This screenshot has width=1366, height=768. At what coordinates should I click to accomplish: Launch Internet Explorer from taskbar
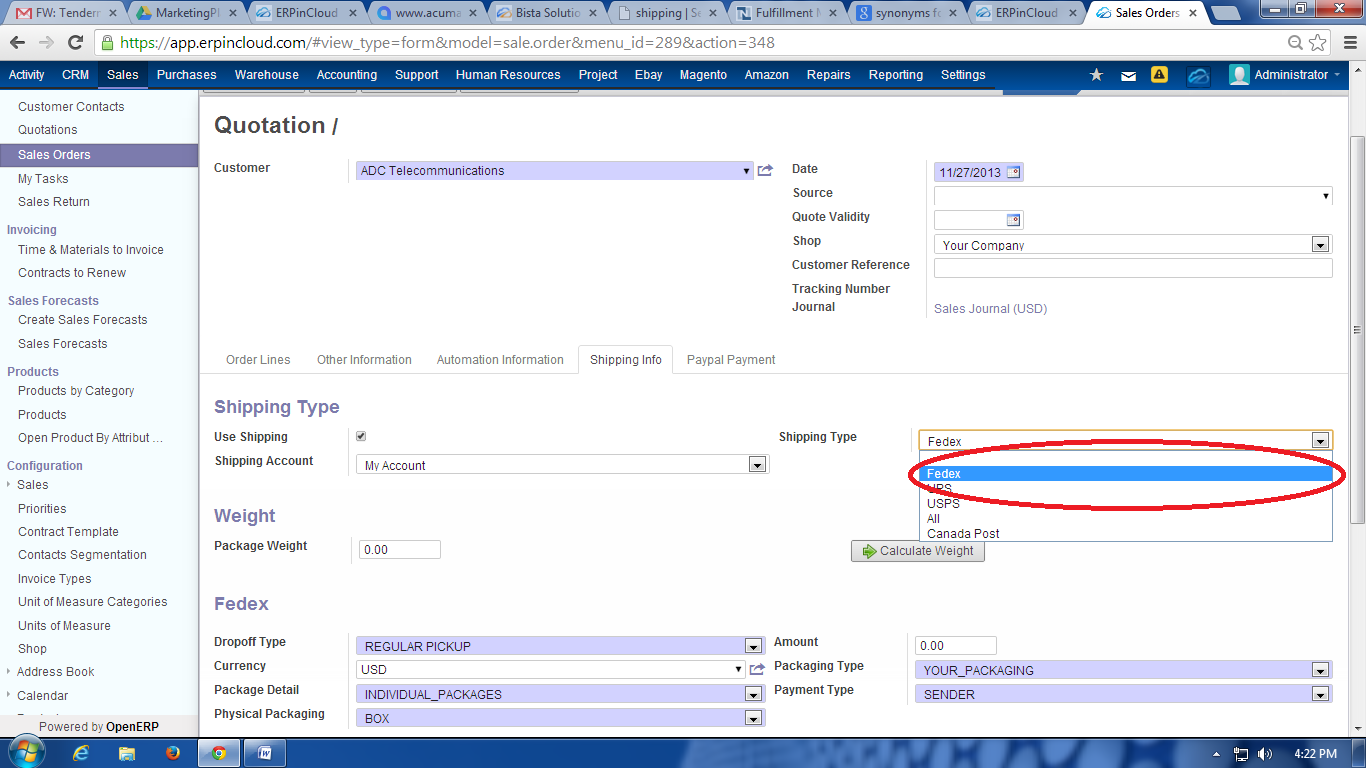pyautogui.click(x=82, y=753)
